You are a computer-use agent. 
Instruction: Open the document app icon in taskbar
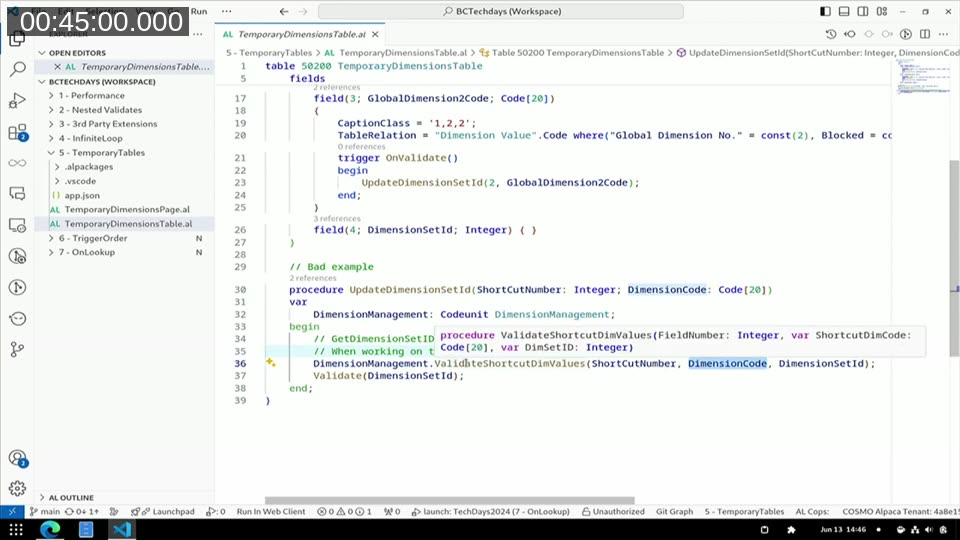[x=86, y=529]
